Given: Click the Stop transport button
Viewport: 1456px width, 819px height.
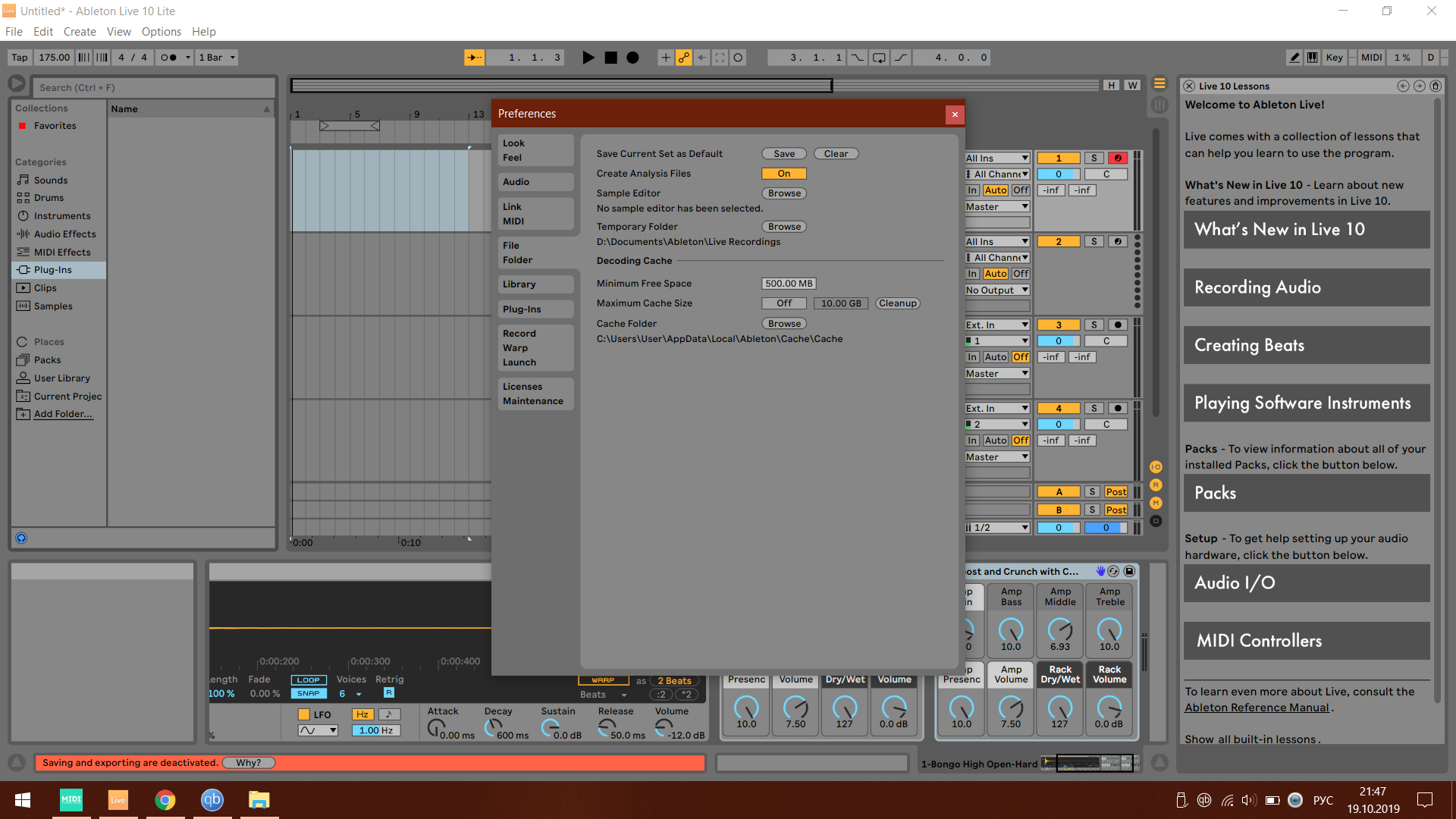Looking at the screenshot, I should 610,58.
